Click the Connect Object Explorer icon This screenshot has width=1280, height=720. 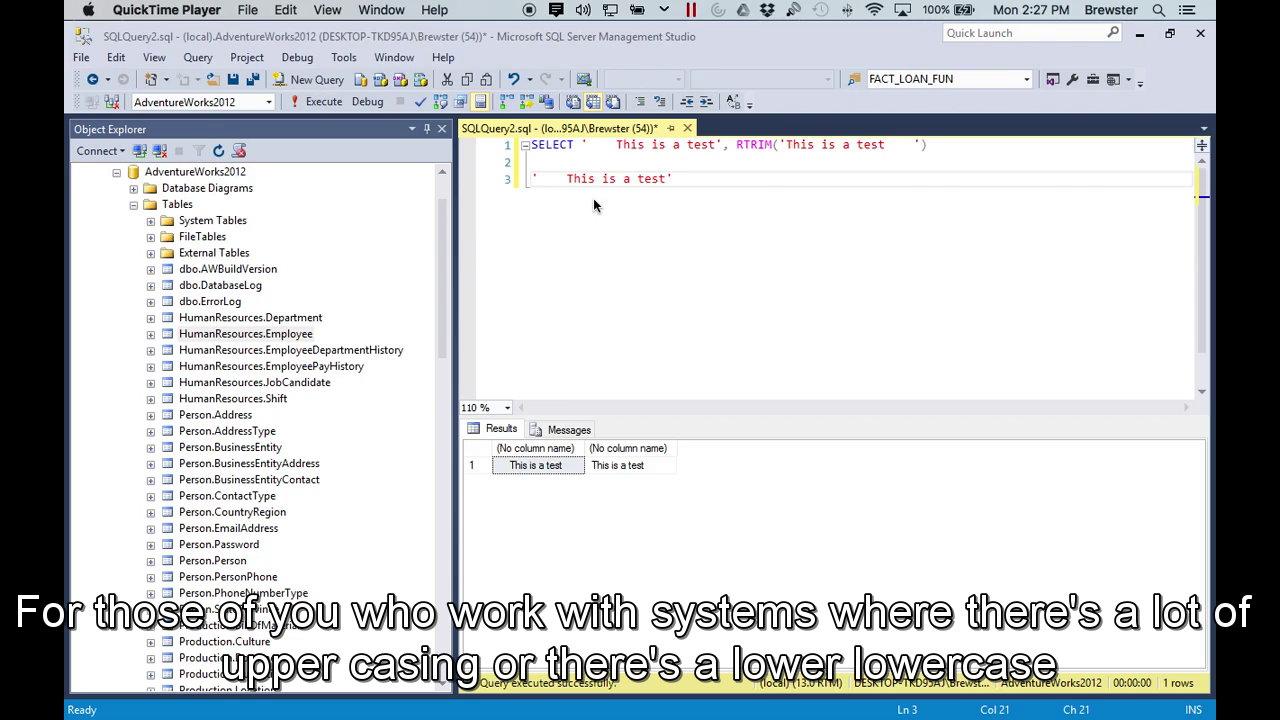140,151
